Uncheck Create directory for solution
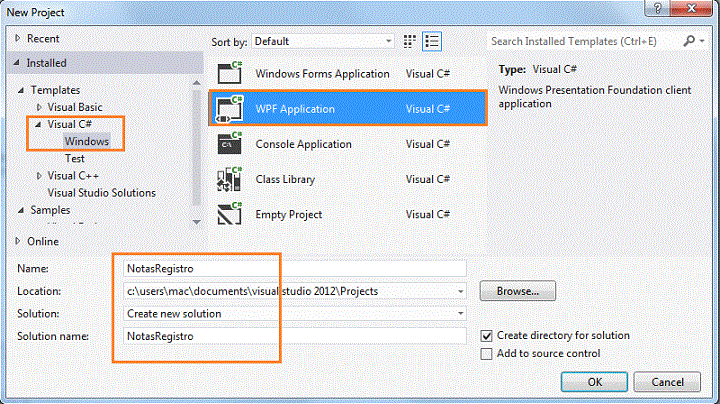The image size is (720, 404). pos(486,336)
